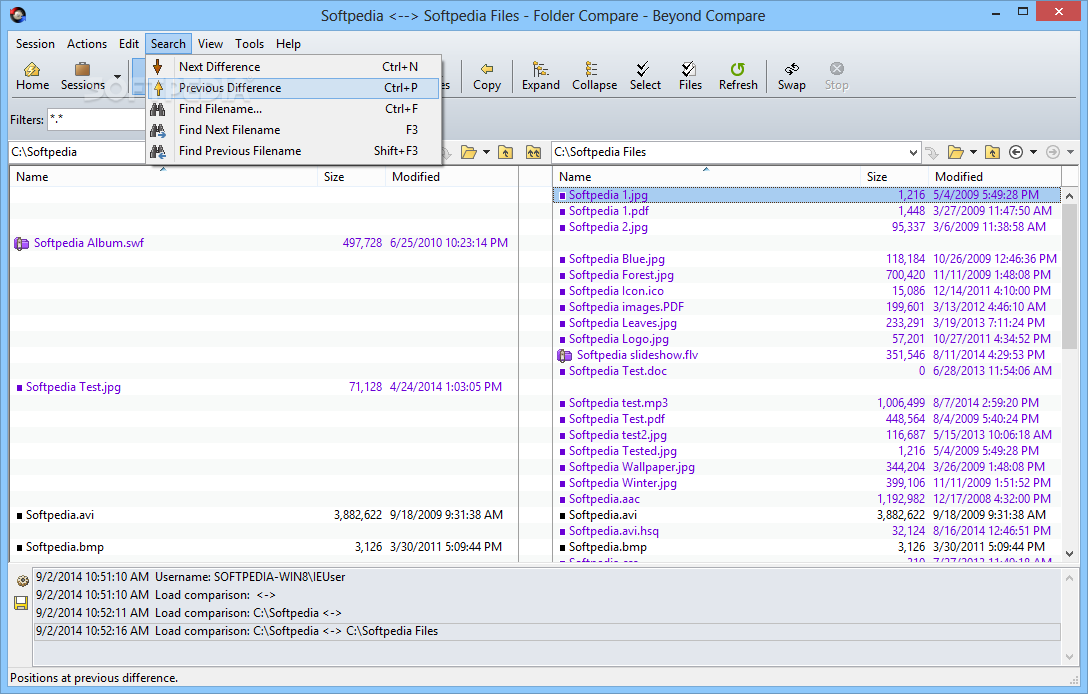Expand right pane browse folder dropdown arrow
This screenshot has width=1088, height=694.
973,152
